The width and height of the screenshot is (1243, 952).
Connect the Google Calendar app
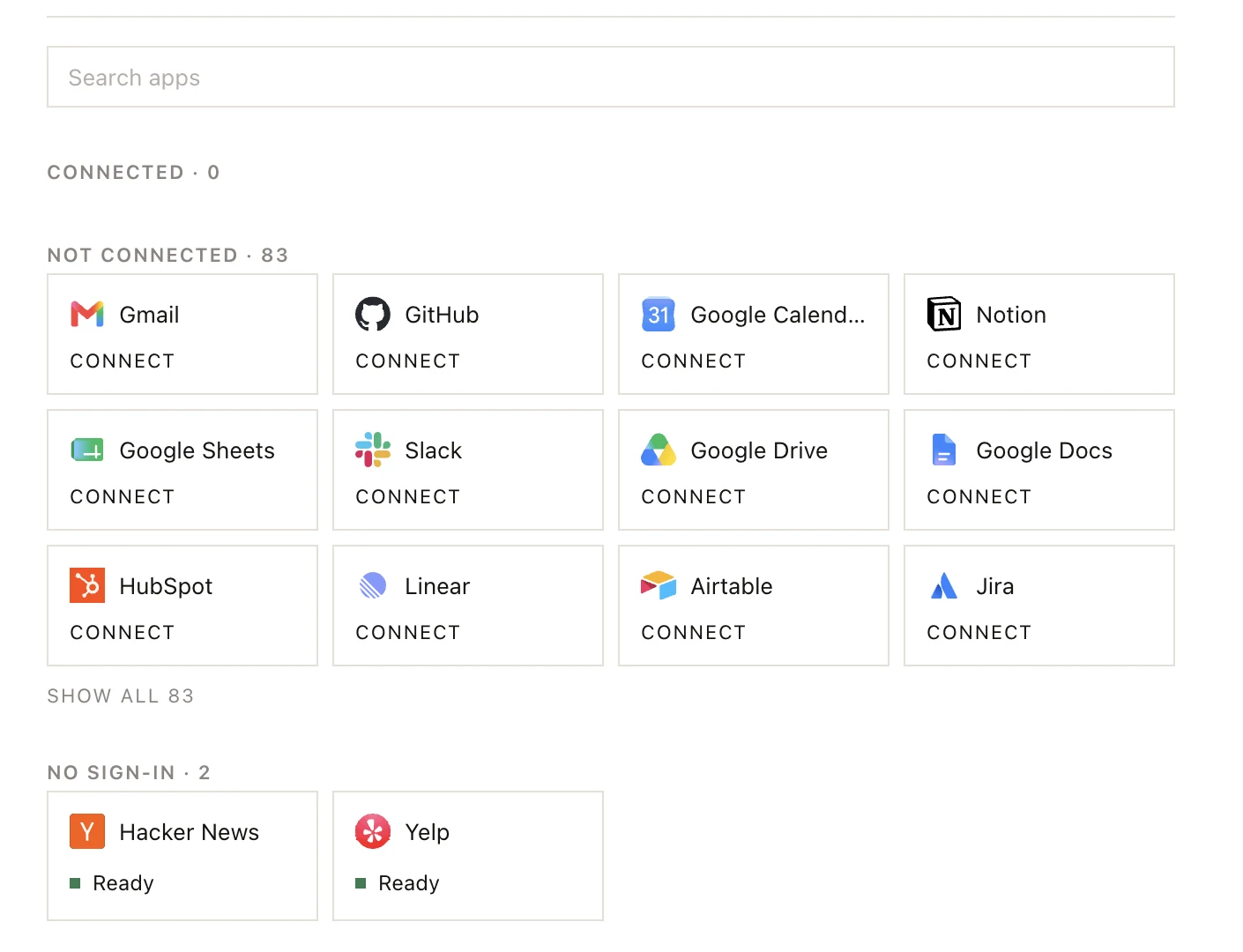(694, 361)
